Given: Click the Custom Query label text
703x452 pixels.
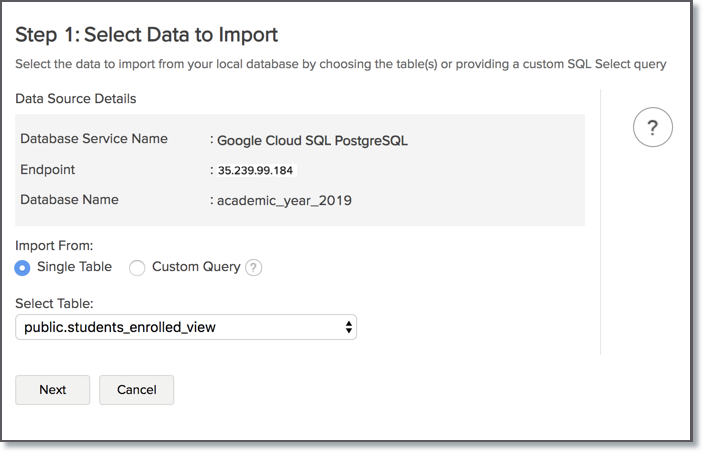Looking at the screenshot, I should point(196,267).
